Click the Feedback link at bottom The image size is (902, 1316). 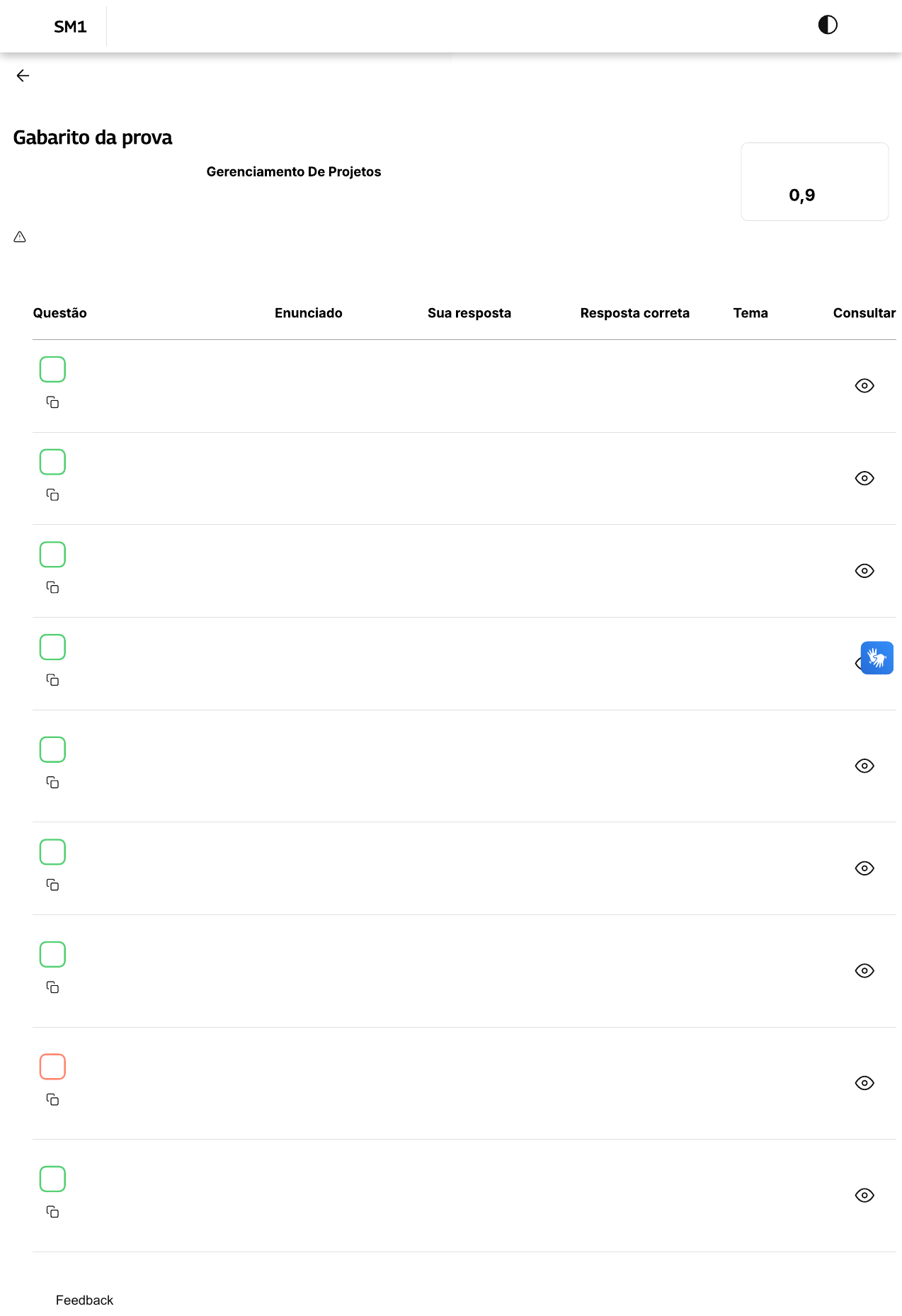click(x=84, y=1300)
